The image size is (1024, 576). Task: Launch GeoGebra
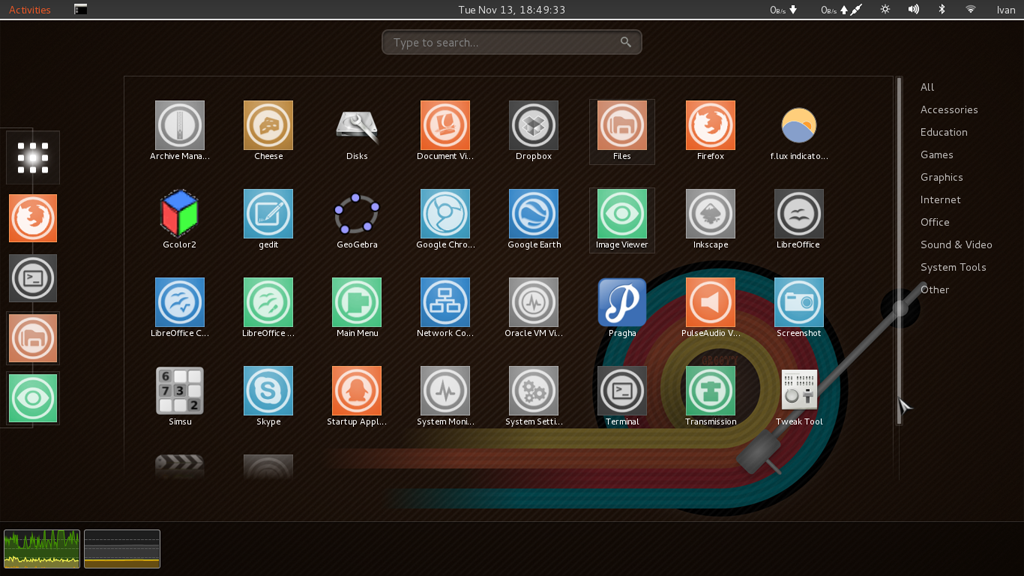pos(357,219)
